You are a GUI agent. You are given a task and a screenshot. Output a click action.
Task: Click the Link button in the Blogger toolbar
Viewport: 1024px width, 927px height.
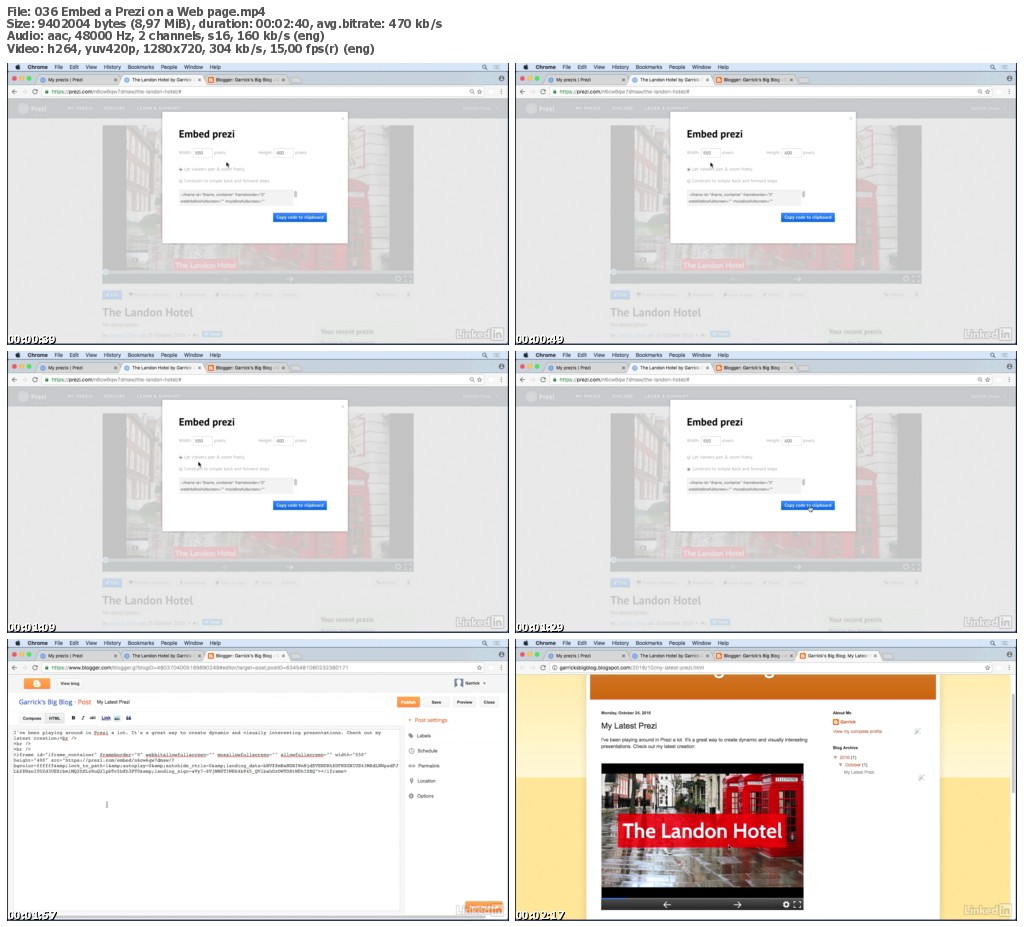click(106, 718)
